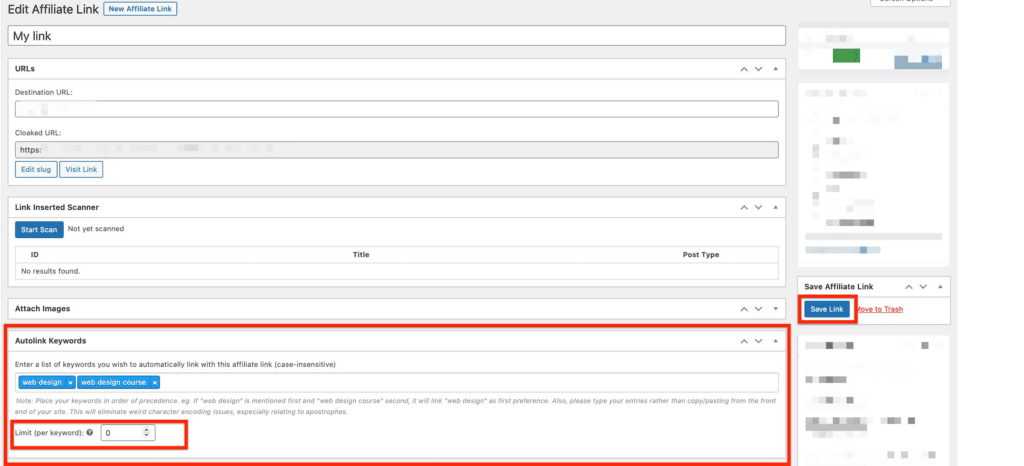The image size is (1024, 466).
Task: Increase the Limit per keyword value
Action: (x=146, y=429)
